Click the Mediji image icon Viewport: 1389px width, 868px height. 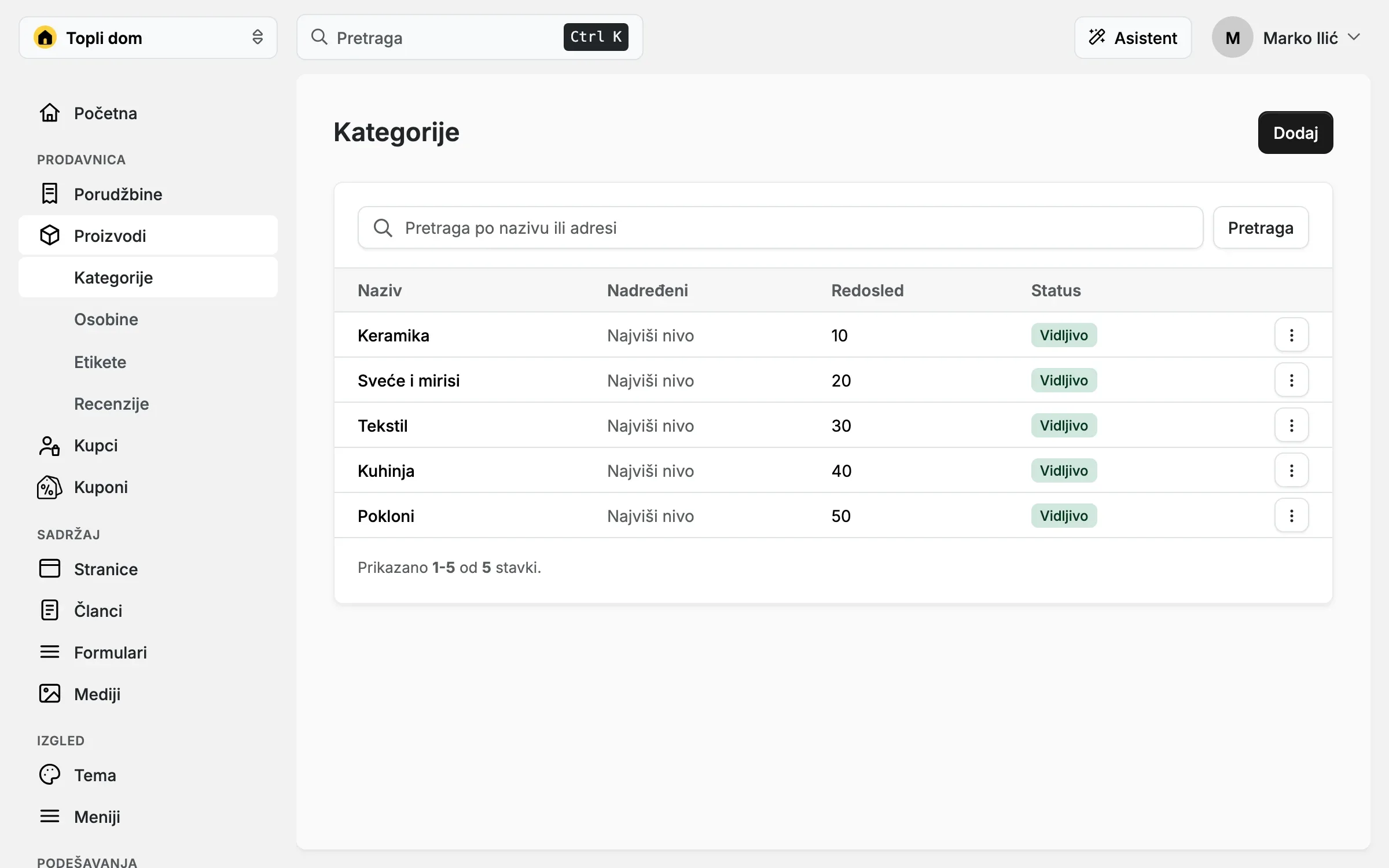tap(50, 694)
